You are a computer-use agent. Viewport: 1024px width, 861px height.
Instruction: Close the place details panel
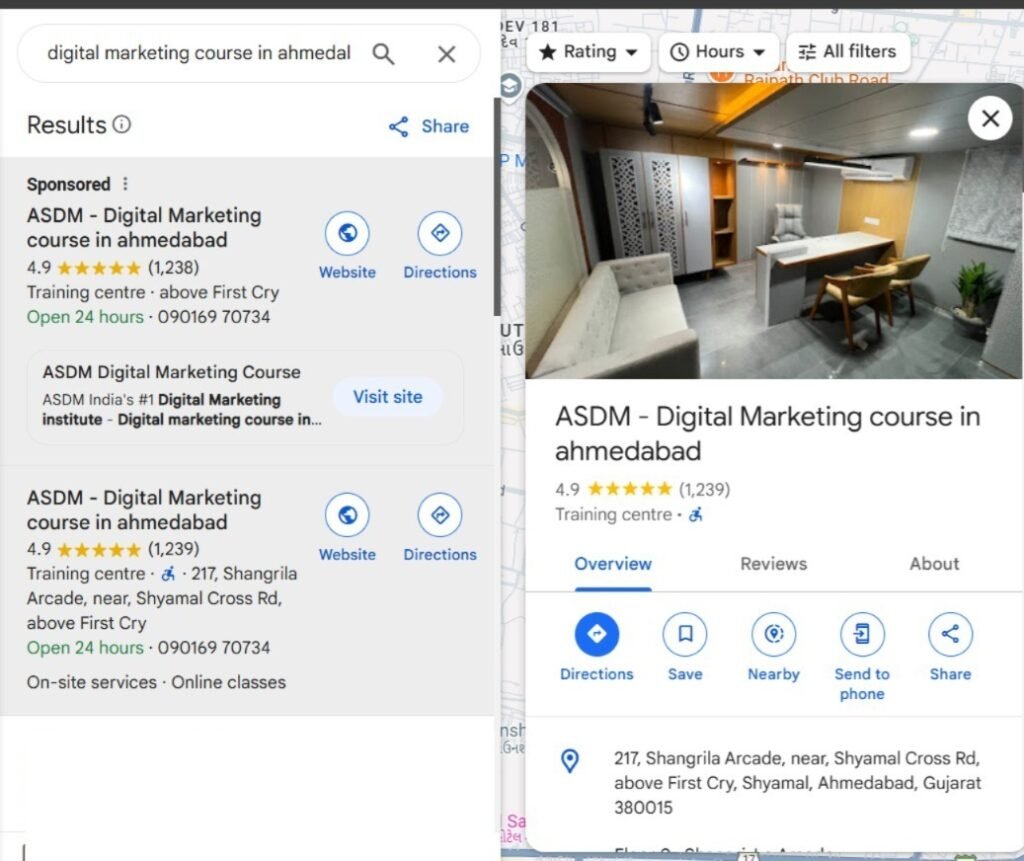(990, 118)
